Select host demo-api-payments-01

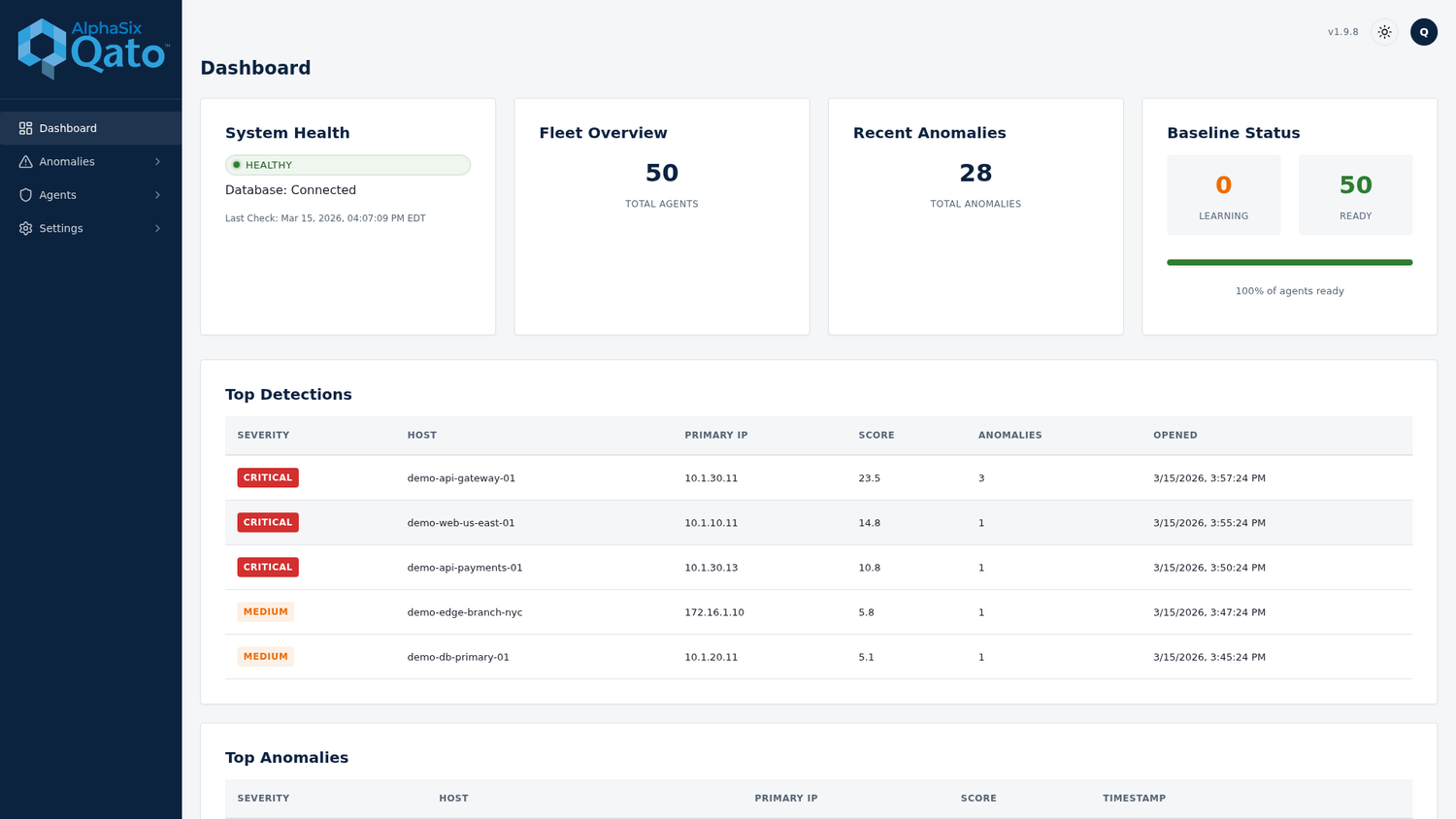pyautogui.click(x=465, y=568)
